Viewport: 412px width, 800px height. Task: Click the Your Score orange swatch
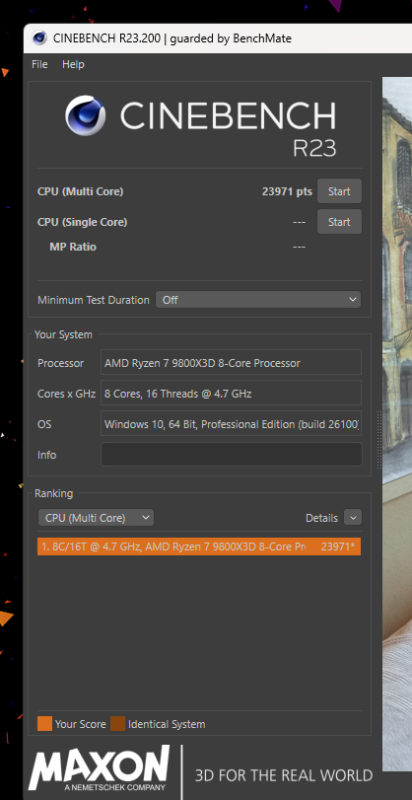click(x=44, y=723)
